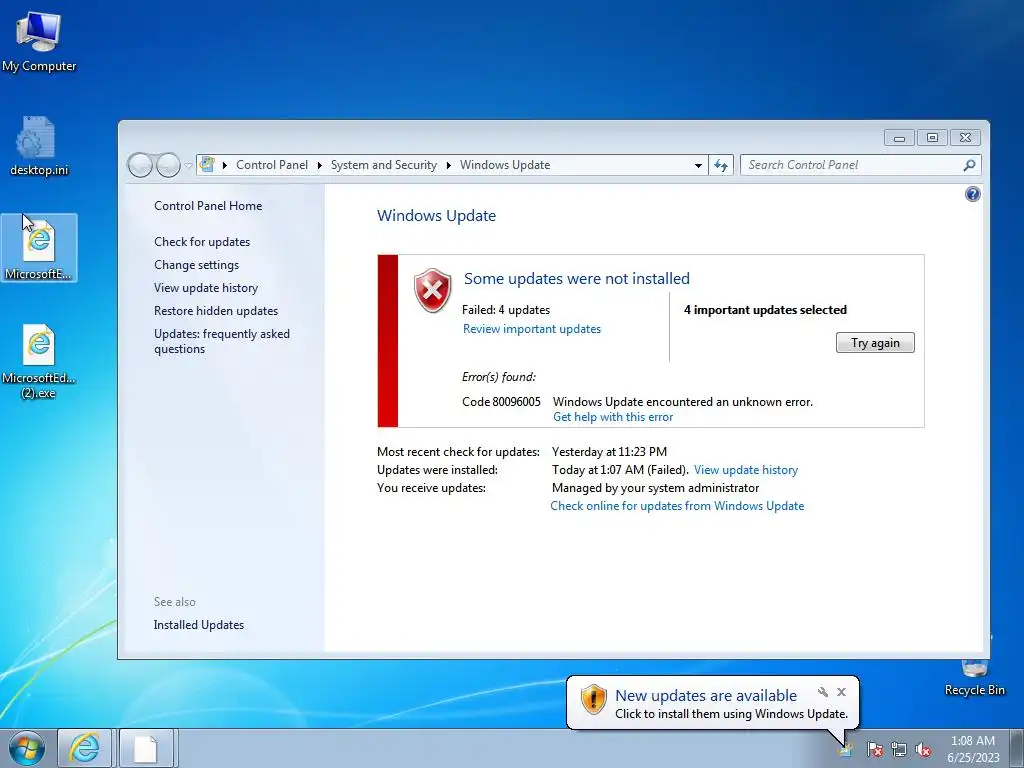Click the Windows Update breadcrumb

[x=505, y=165]
